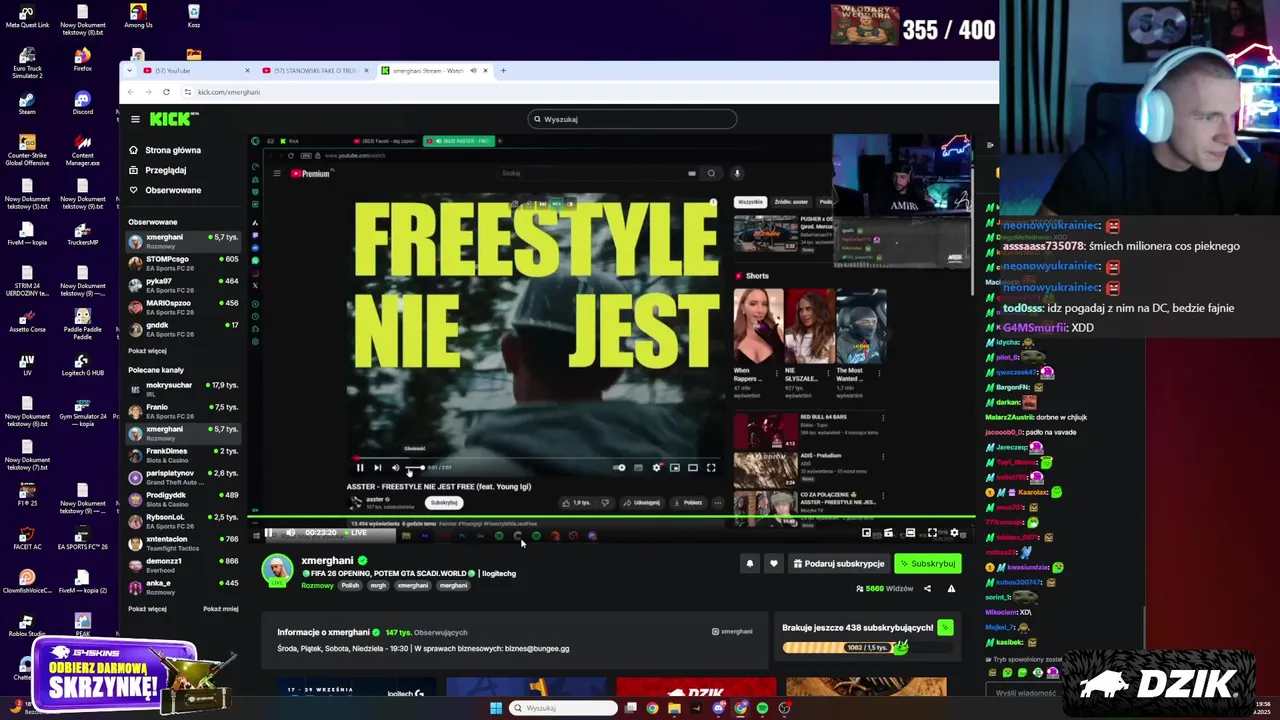
Task: Open Euro Truck Simulator 2 desktop icon
Action: (x=27, y=63)
